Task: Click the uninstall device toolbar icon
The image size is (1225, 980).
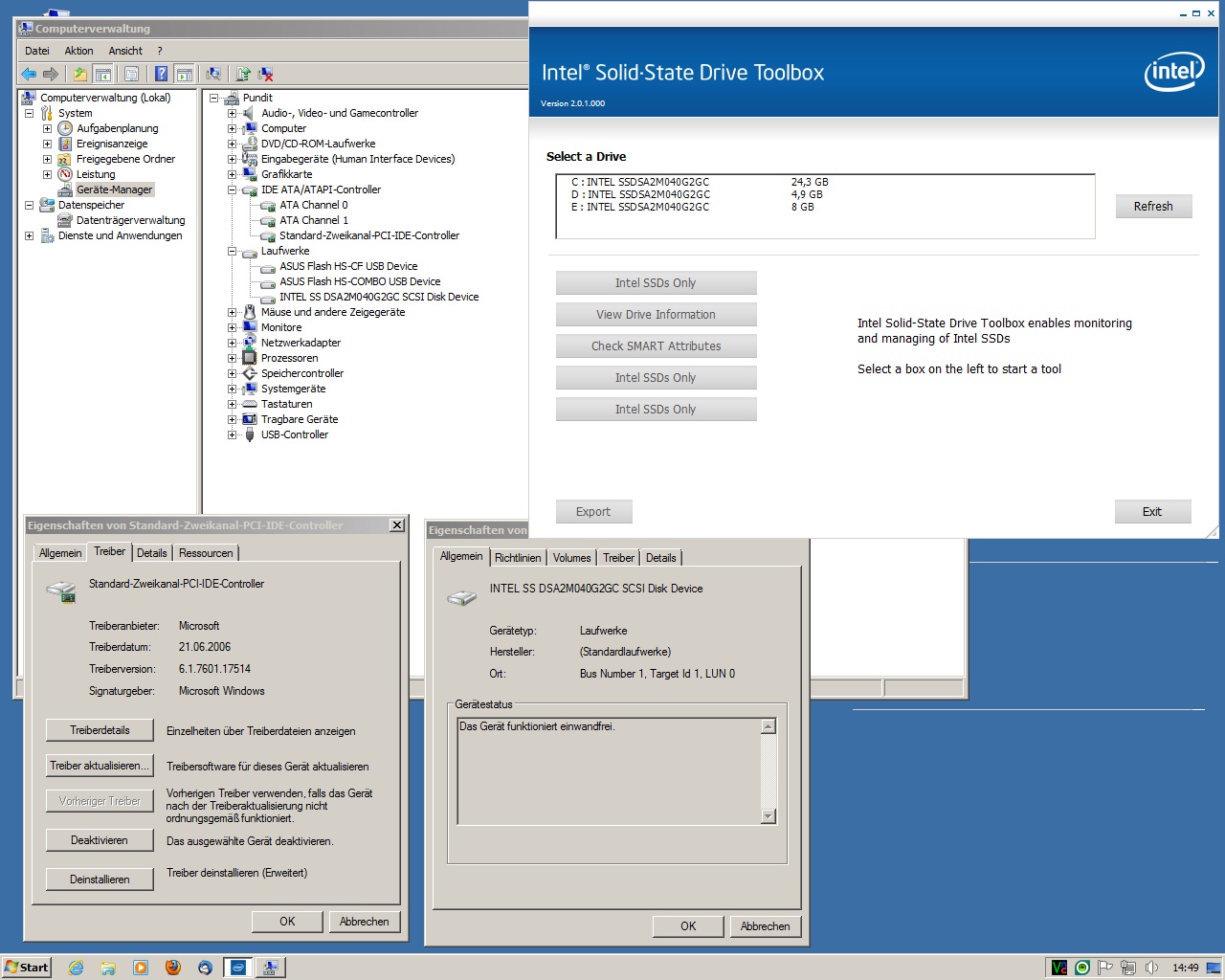Action: tap(266, 74)
